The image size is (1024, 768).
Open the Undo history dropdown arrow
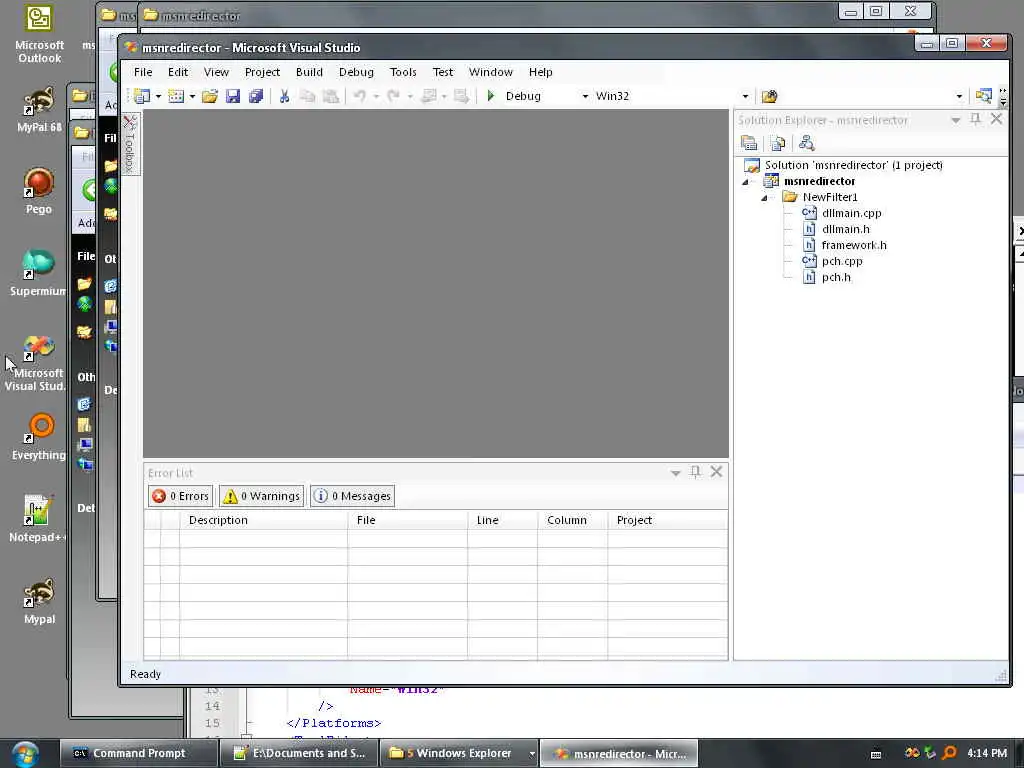click(376, 96)
